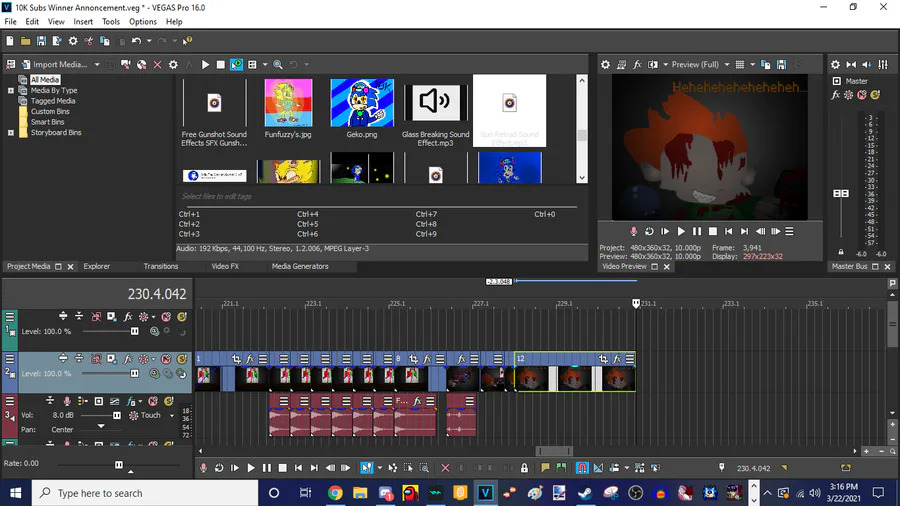Open track 1 hamburger menu

[10, 317]
